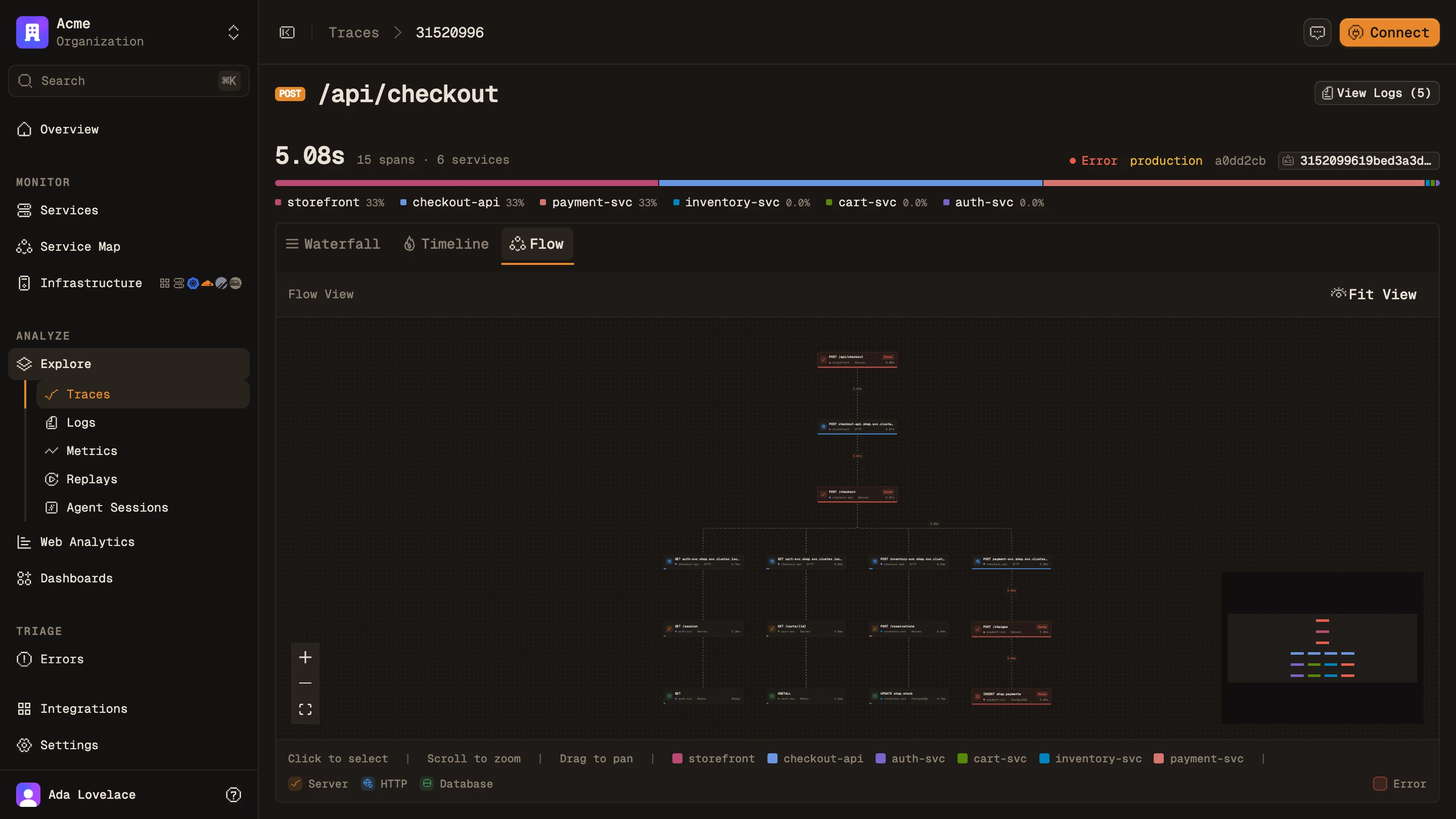
Task: Select INSERT shop.payments error node
Action: tap(1011, 696)
